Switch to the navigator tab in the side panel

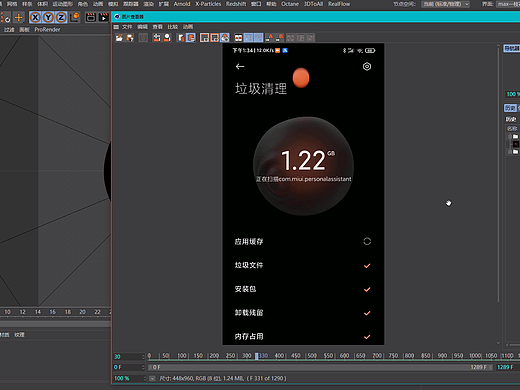pyautogui.click(x=512, y=49)
